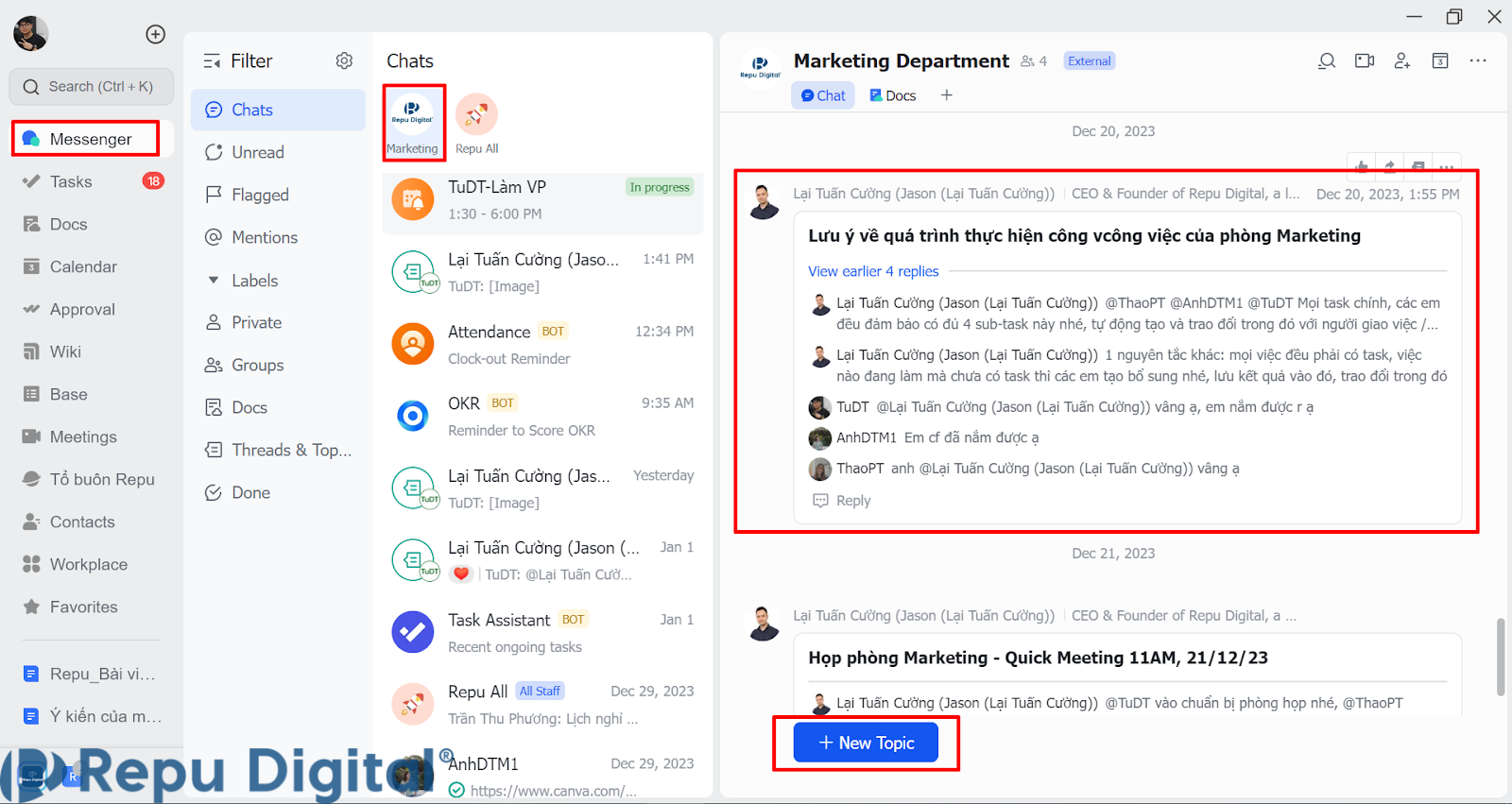Add a new tab with plus button
Viewport: 1512px width, 804px height.
947,95
